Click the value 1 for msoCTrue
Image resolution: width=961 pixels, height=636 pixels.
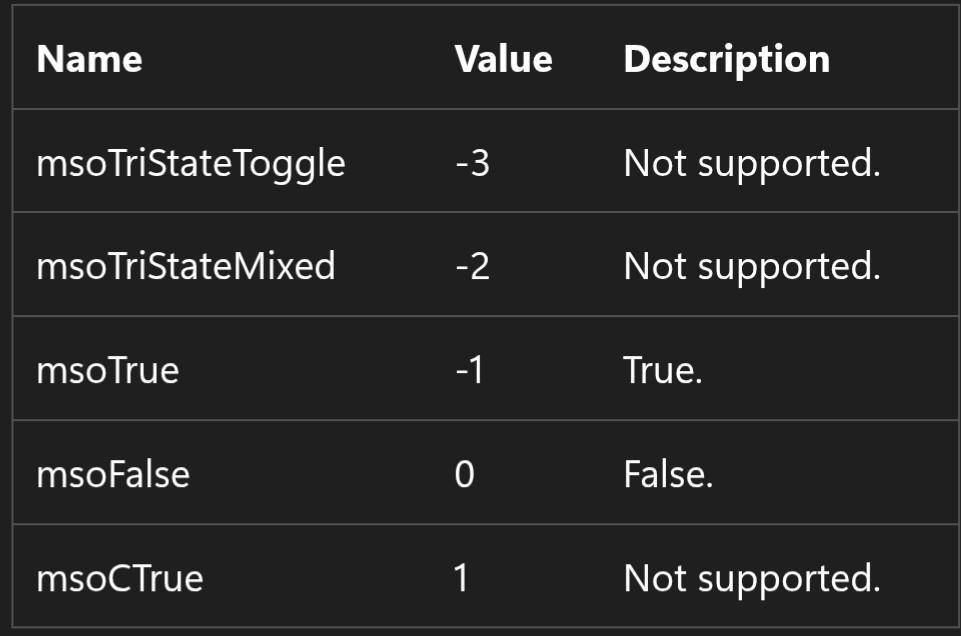click(x=461, y=578)
